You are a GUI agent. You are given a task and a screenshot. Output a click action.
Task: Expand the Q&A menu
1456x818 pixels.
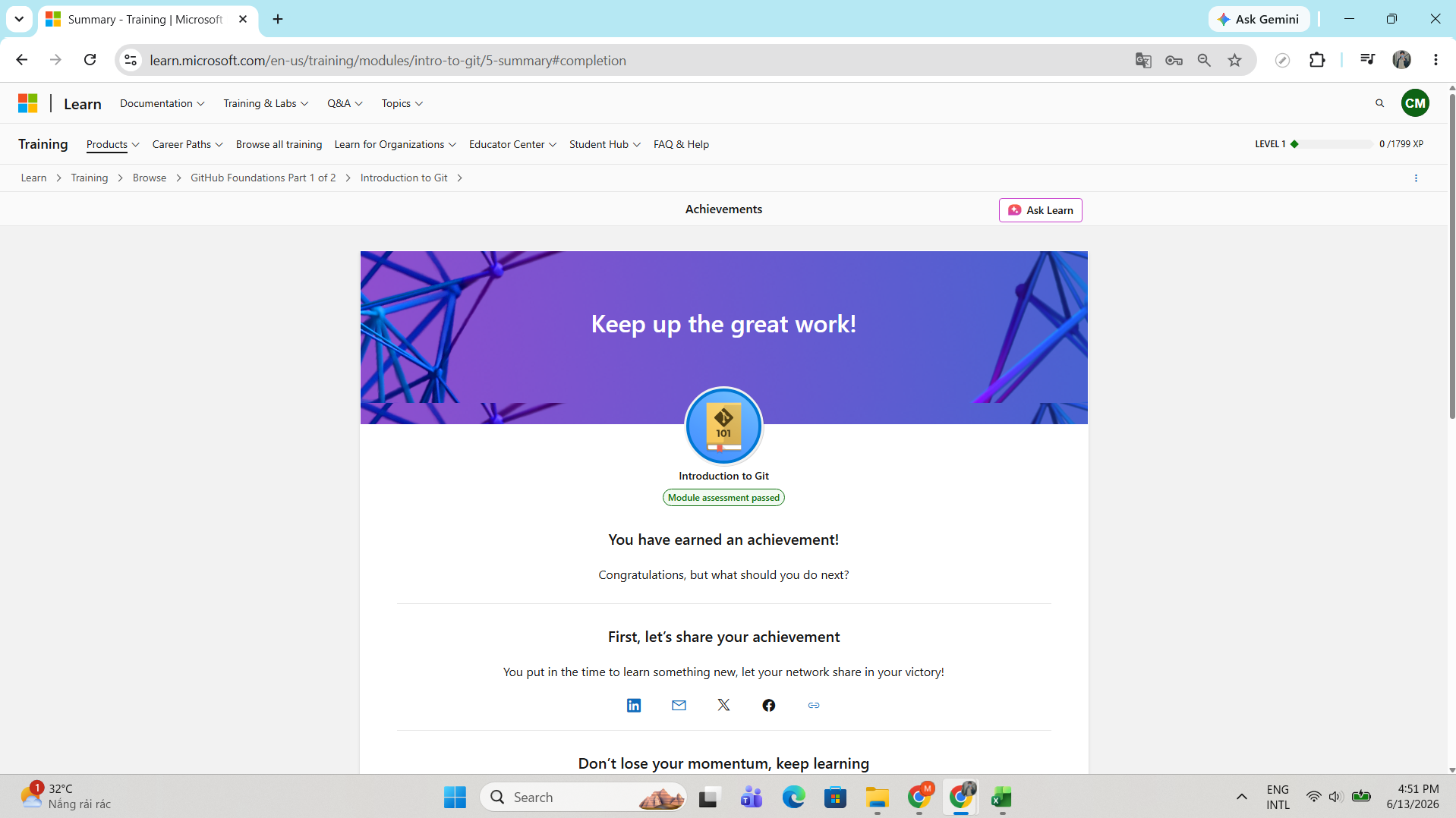[x=345, y=103]
